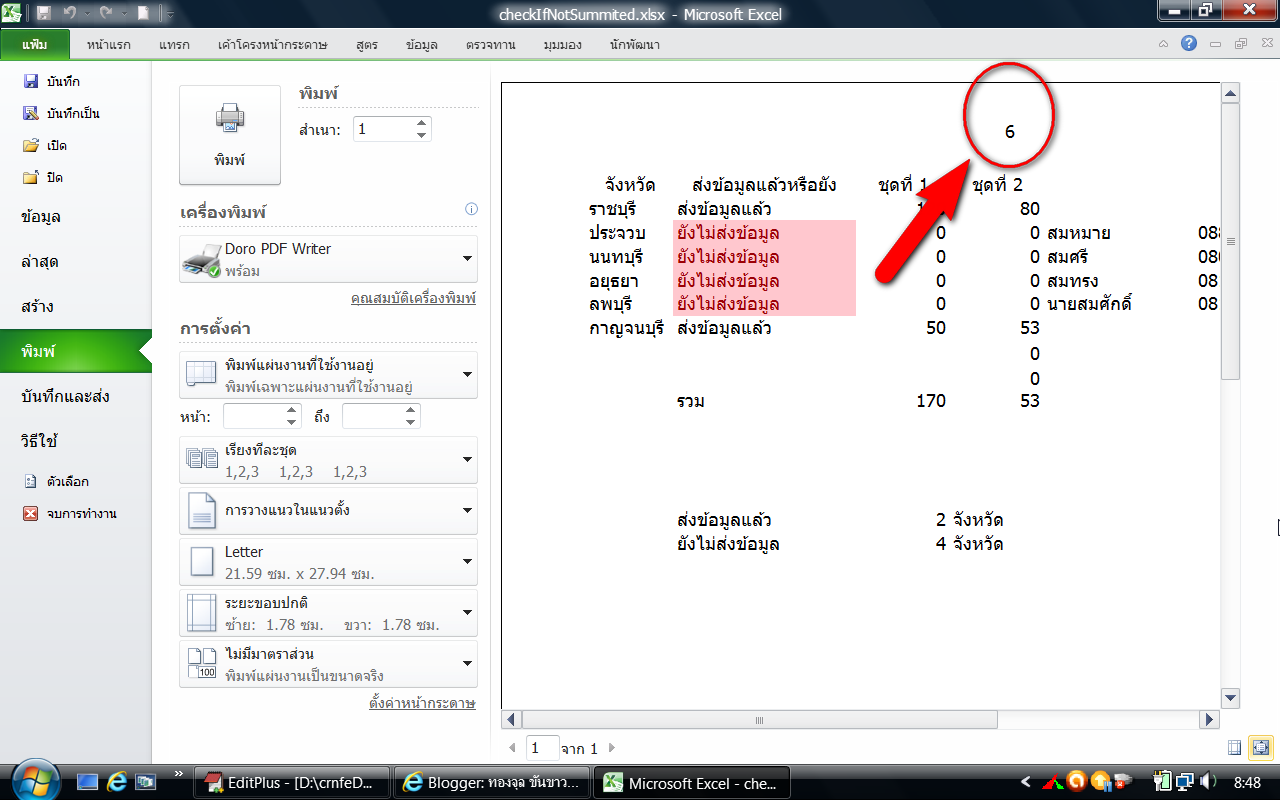Open Excel Help via the question mark icon
Image resolution: width=1280 pixels, height=800 pixels.
click(1188, 44)
